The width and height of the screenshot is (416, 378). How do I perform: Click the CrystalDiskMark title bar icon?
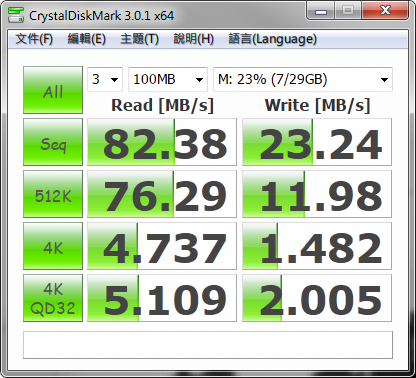pyautogui.click(x=16, y=15)
